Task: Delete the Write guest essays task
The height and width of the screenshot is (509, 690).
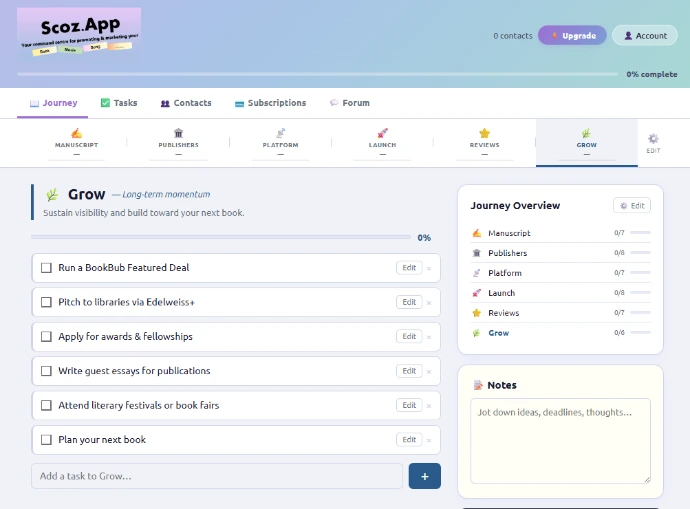Action: coord(429,372)
